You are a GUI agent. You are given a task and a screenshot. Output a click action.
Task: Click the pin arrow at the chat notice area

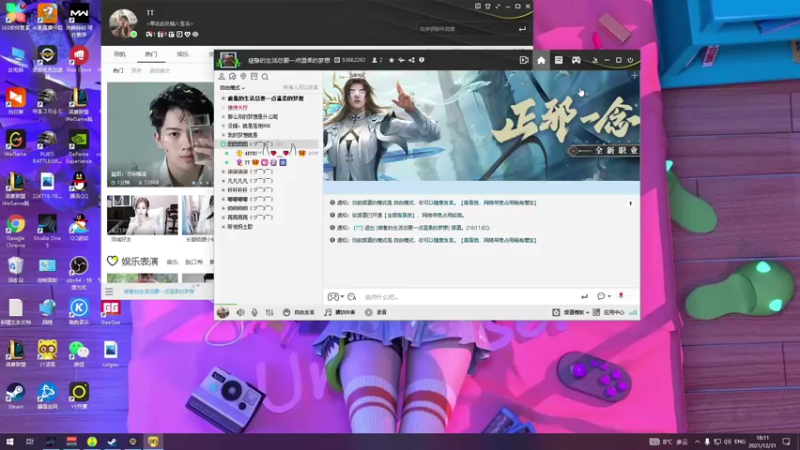631,204
